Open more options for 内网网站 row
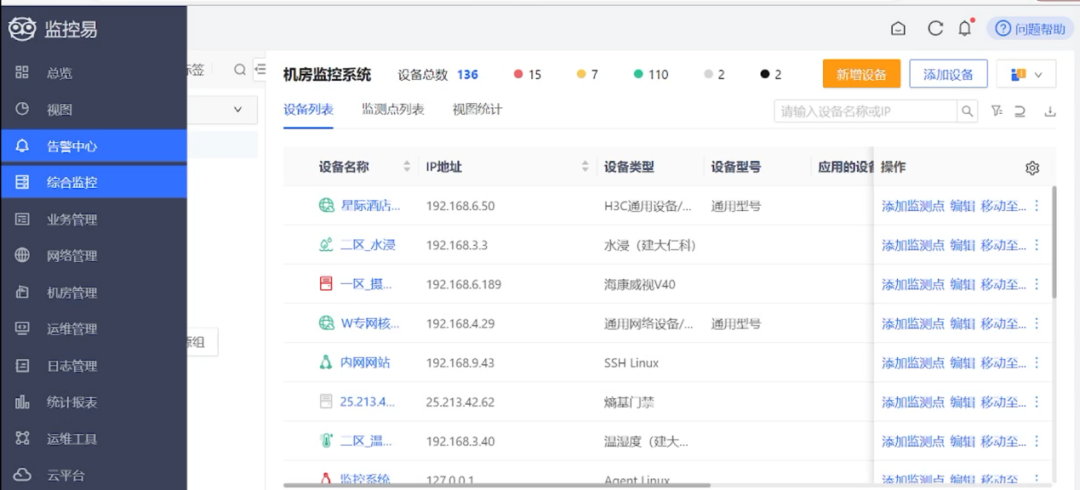This screenshot has width=1080, height=490. click(1037, 363)
